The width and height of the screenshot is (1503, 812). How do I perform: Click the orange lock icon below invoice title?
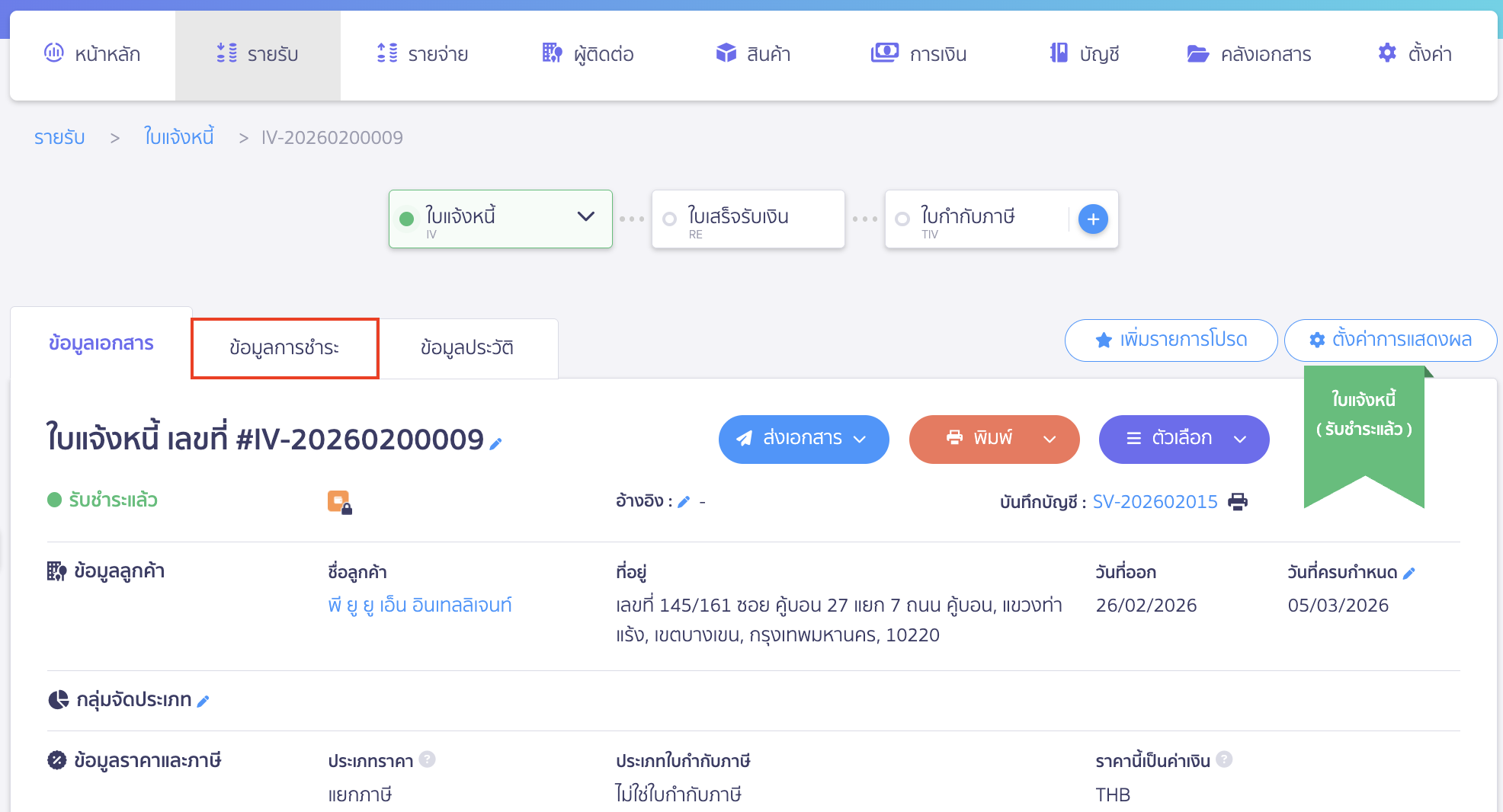coord(340,501)
